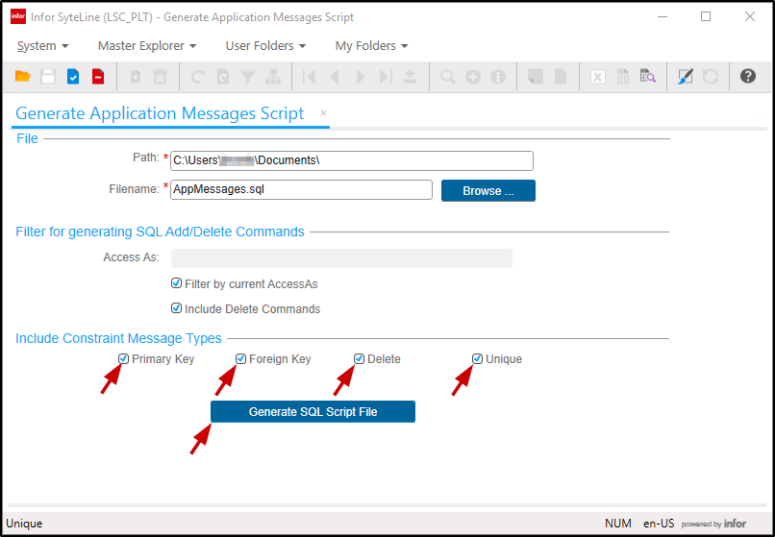The image size is (775, 537).
Task: Uncheck Filter by current AccessAs
Action: [x=176, y=283]
